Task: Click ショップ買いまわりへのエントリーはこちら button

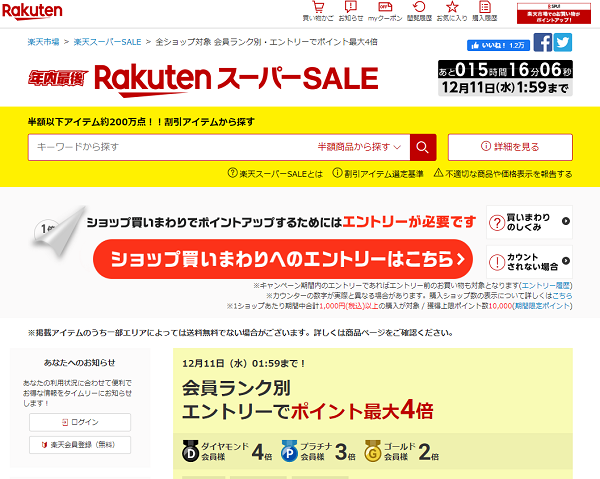Action: click(283, 259)
